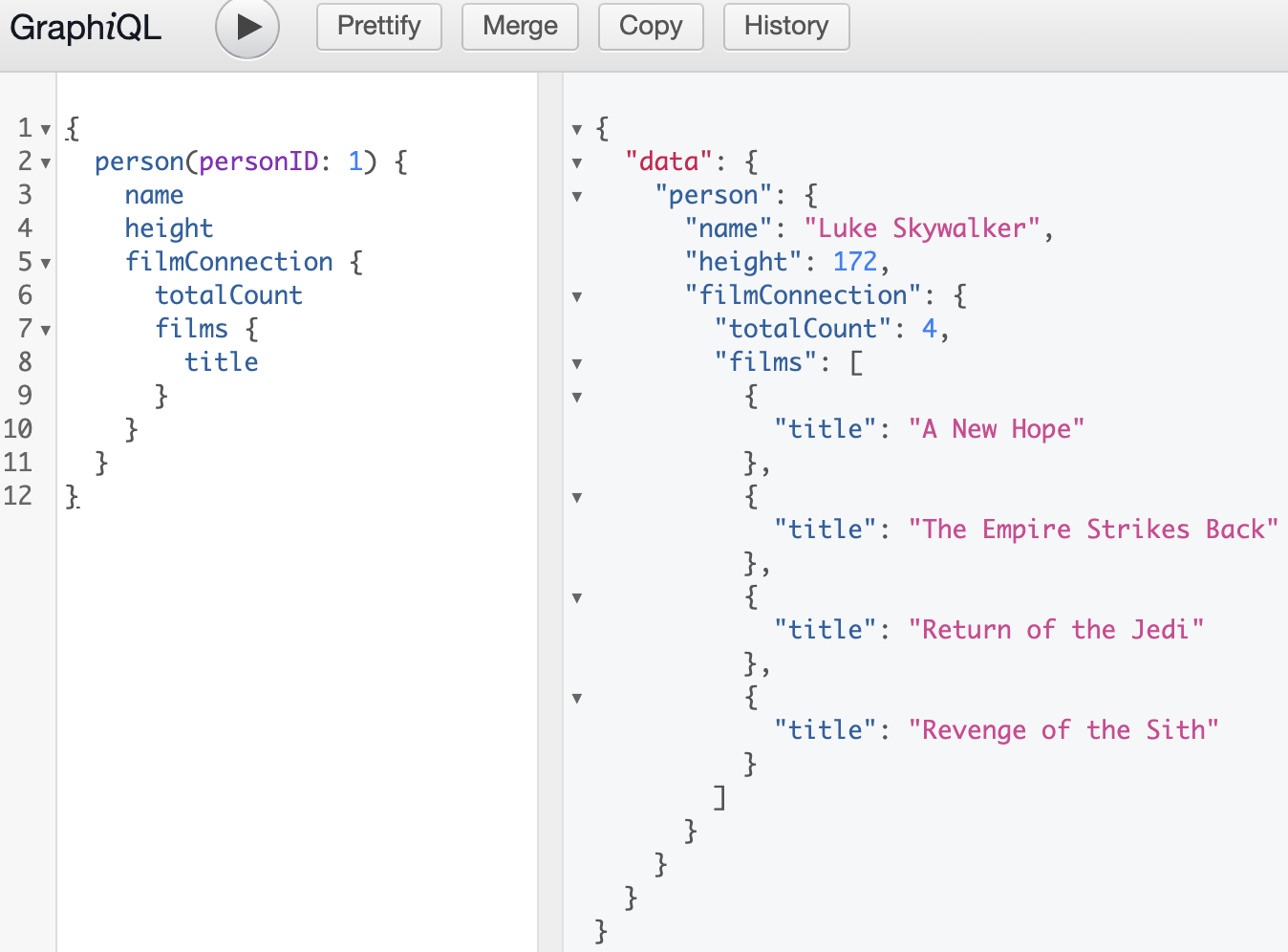
Task: Collapse the "filmConnection" result object
Action: pos(577,296)
